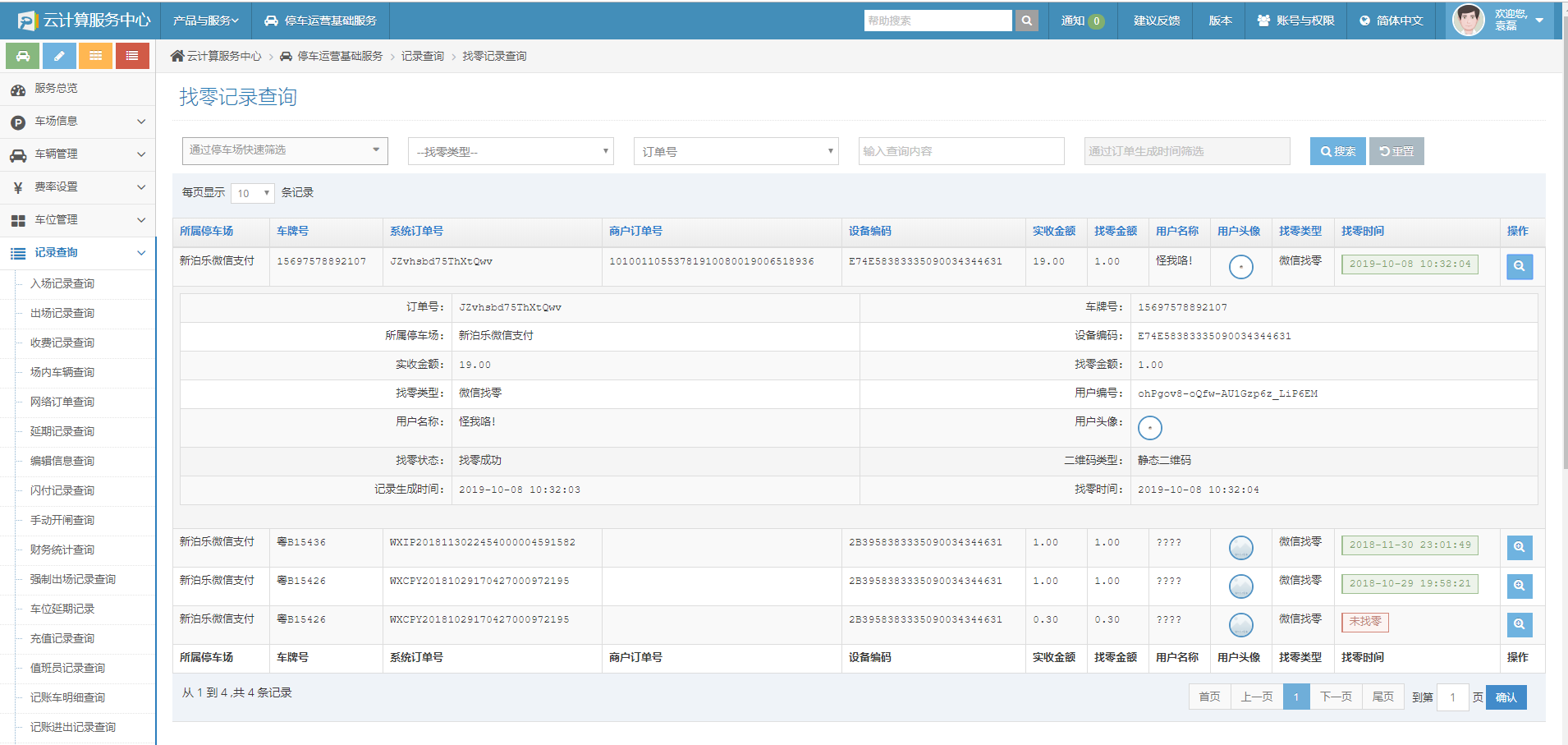Click the orange grid view icon
Image resolution: width=1568 pixels, height=745 pixels.
[95, 55]
